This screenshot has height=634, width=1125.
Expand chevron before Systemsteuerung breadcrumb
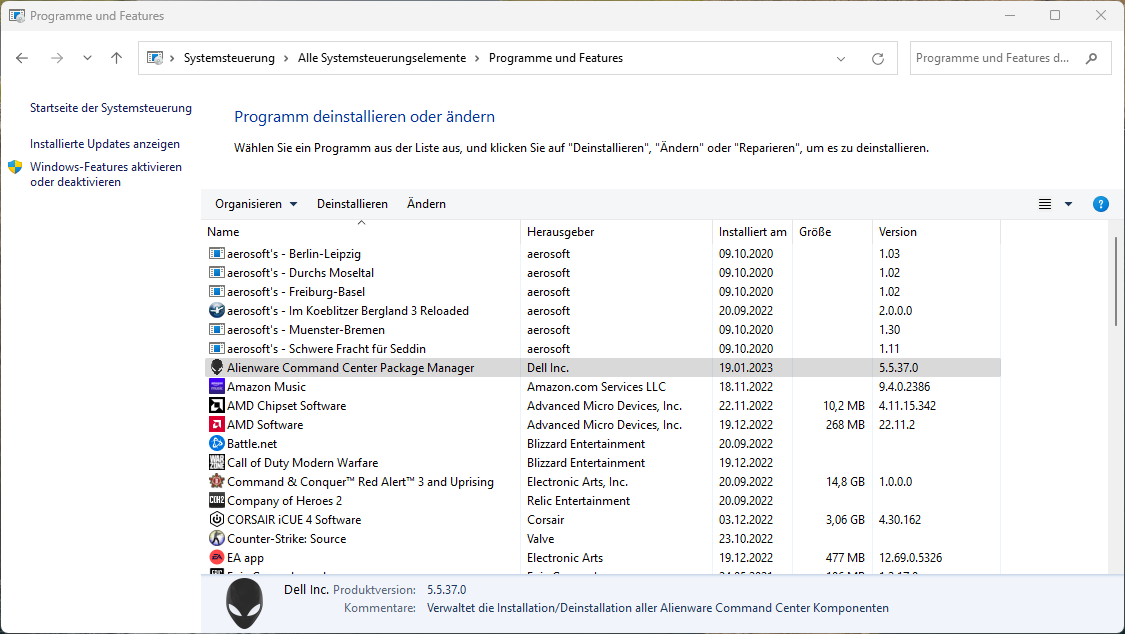click(x=172, y=58)
